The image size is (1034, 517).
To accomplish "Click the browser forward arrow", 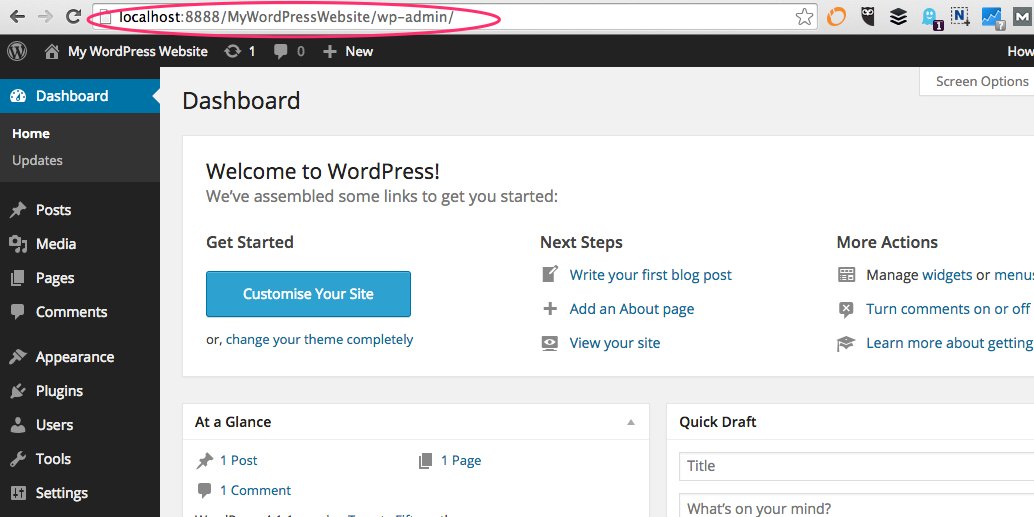I will click(x=46, y=16).
